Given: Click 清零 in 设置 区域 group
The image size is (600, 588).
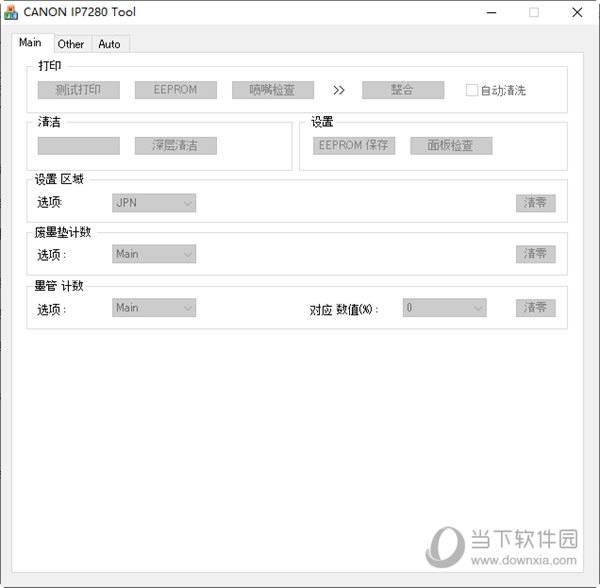Looking at the screenshot, I should (535, 203).
